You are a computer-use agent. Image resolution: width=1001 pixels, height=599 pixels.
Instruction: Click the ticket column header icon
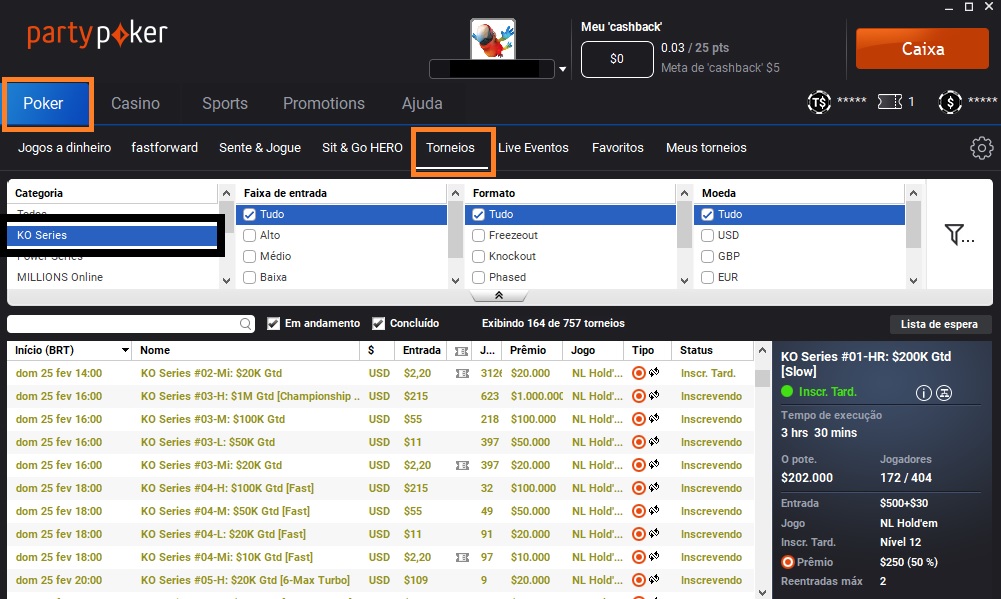[x=461, y=351]
